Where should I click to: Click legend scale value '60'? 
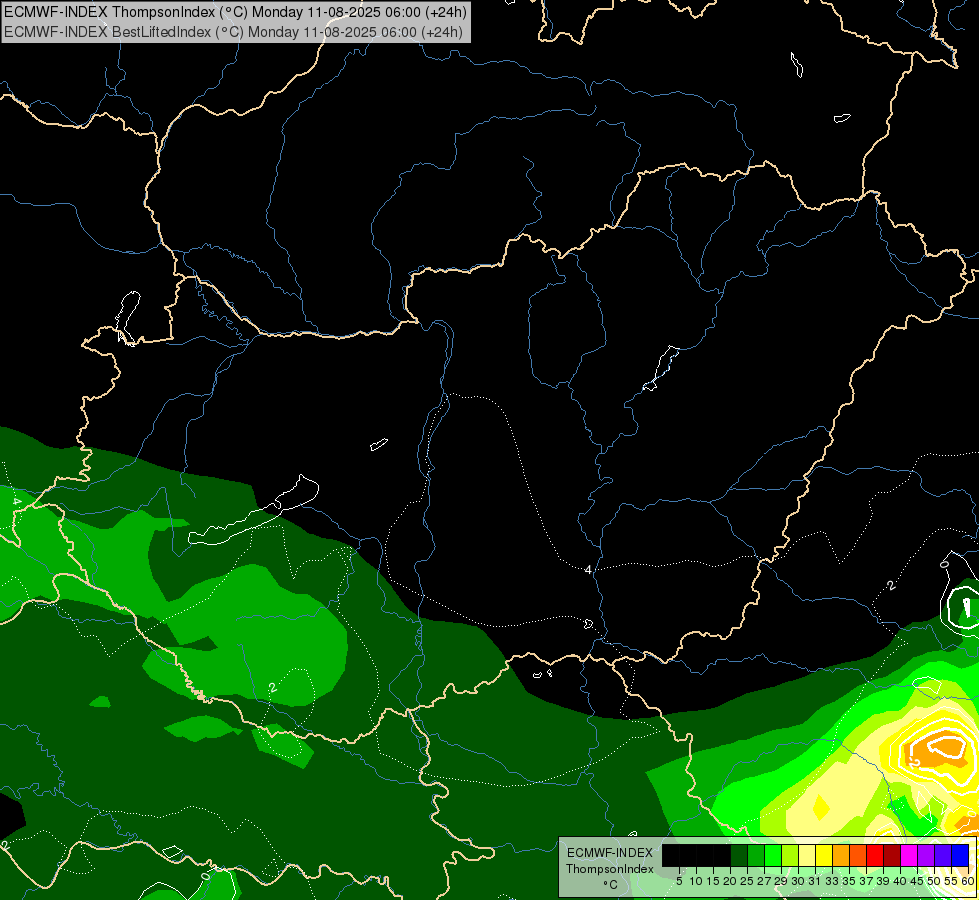pos(968,881)
